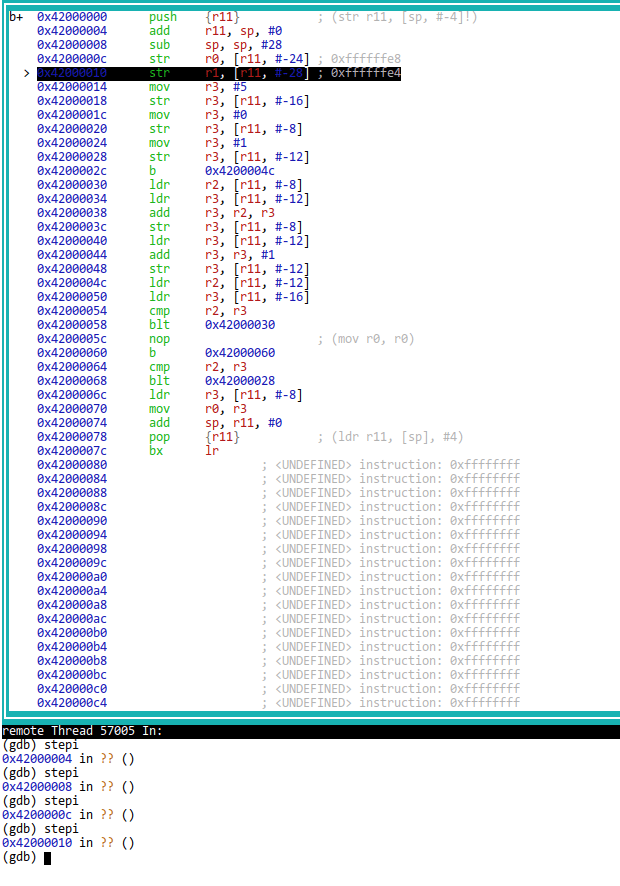Click the push {r11} instruction at 0x42000000
The width and height of the screenshot is (620, 886).
194,17
